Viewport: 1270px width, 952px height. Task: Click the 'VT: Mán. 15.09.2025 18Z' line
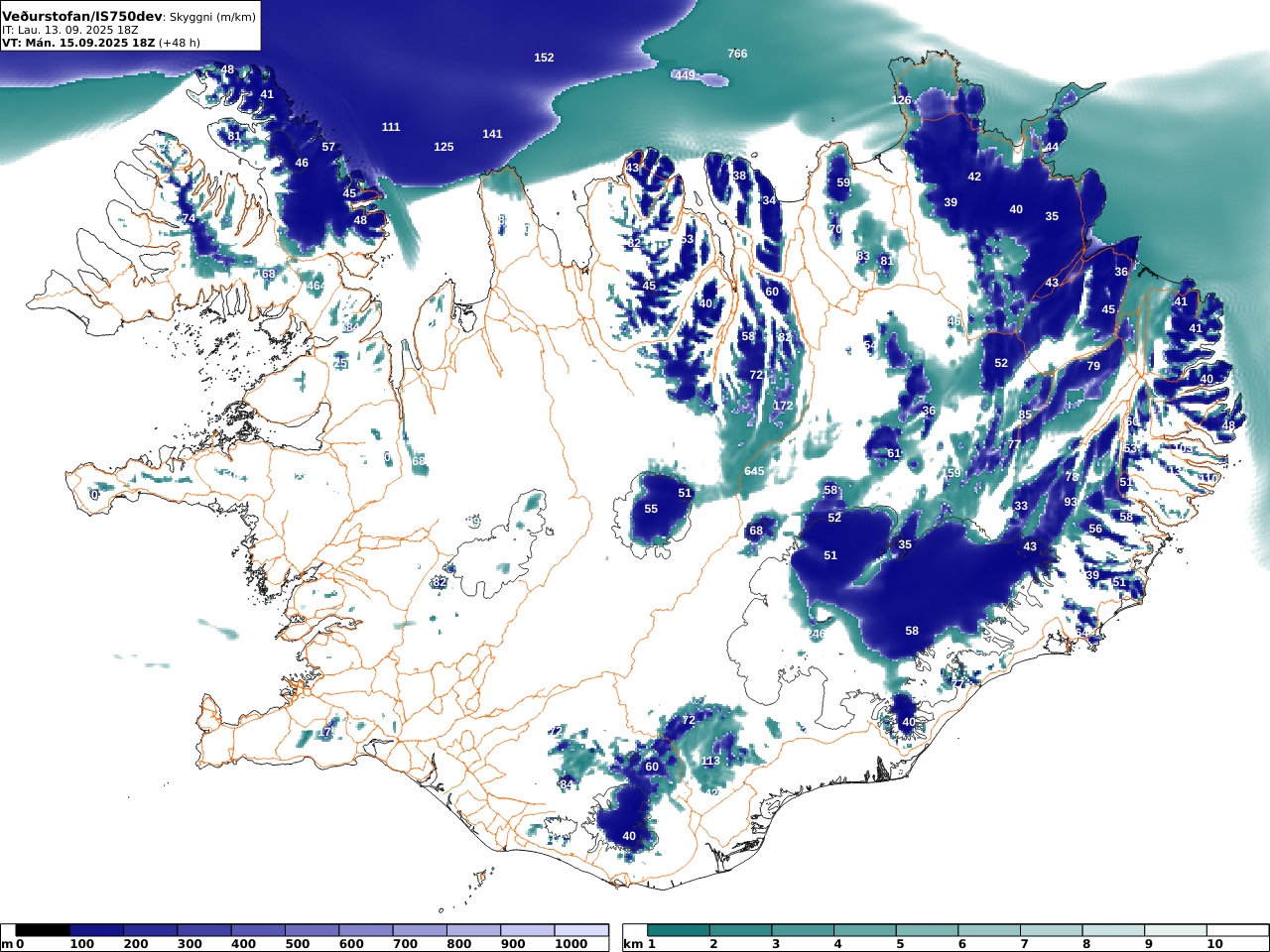[78, 43]
